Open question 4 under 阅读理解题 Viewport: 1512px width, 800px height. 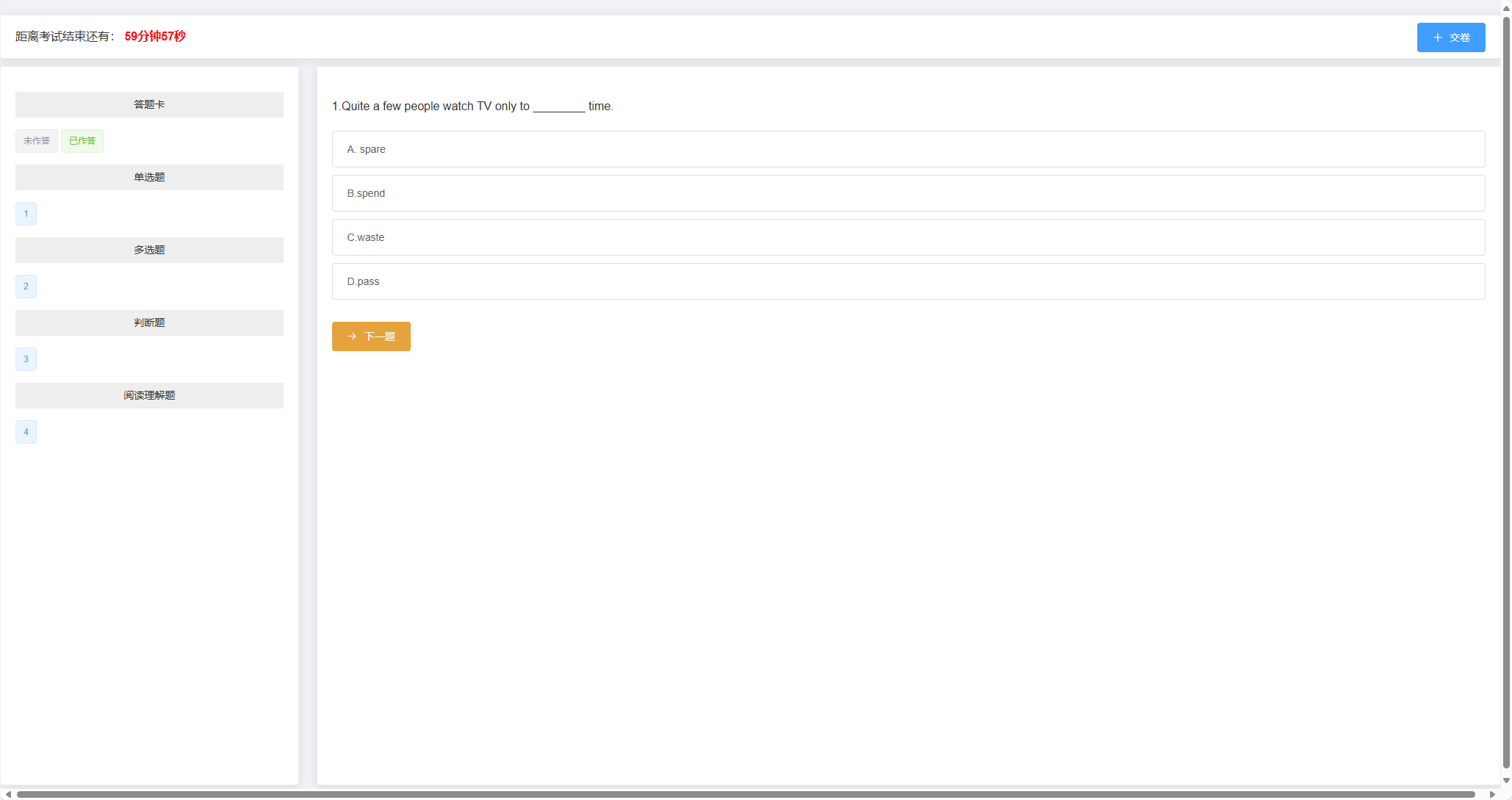26,432
